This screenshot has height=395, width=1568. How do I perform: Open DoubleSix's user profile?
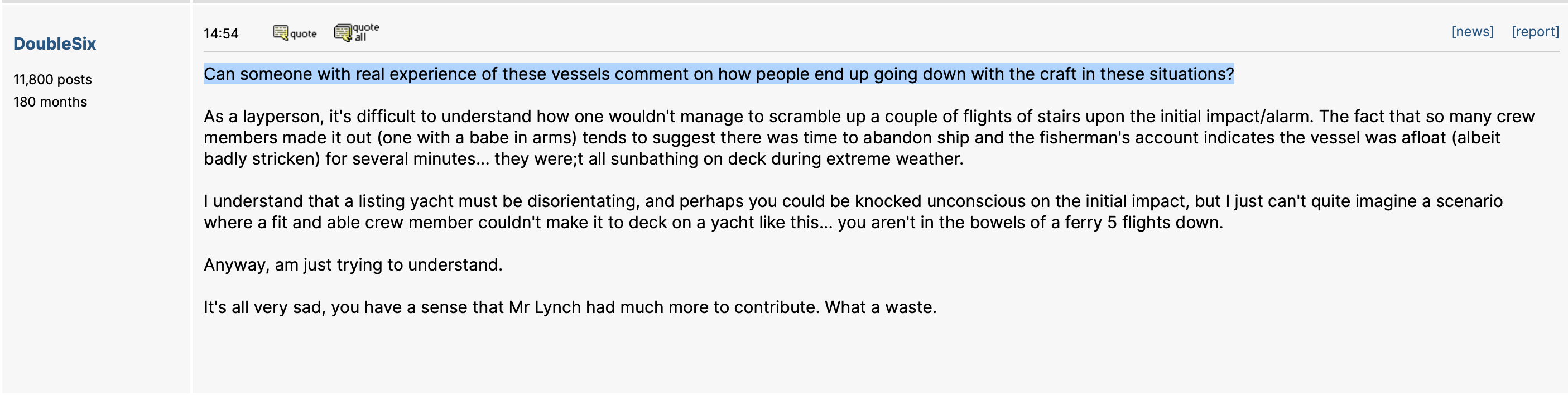pyautogui.click(x=55, y=44)
